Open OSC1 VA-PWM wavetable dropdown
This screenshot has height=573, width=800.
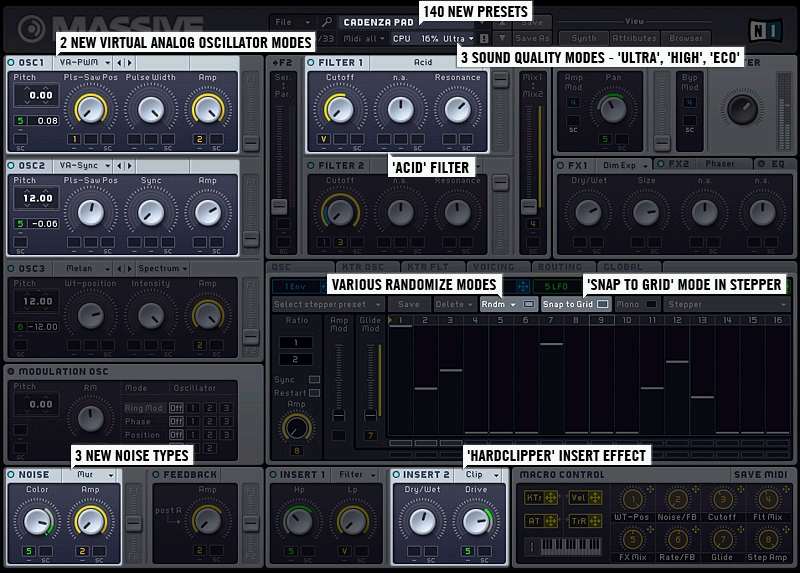pos(85,63)
